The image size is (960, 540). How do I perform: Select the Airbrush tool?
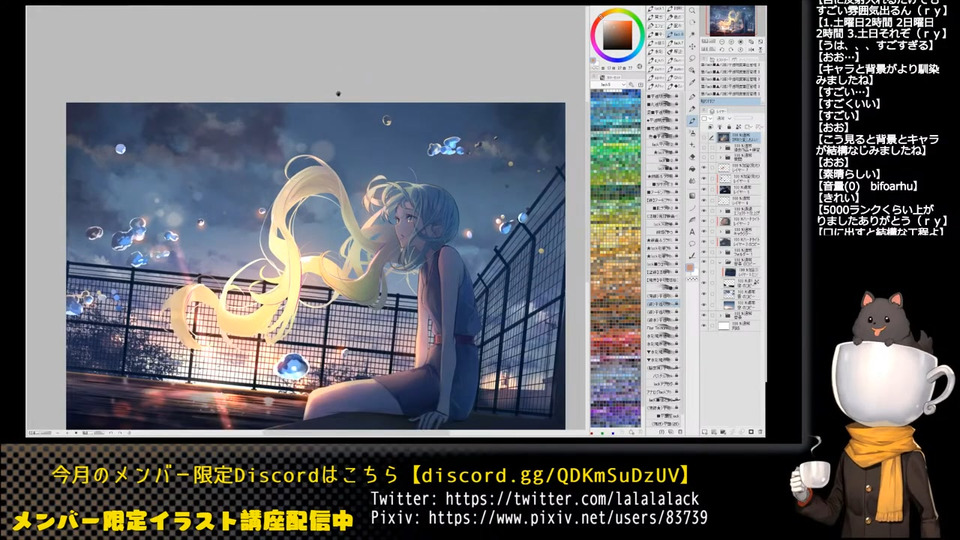pyautogui.click(x=692, y=132)
